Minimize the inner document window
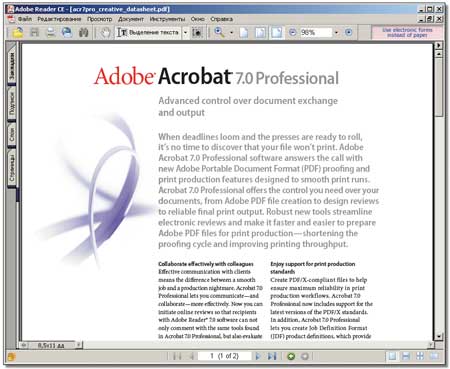450x369 pixels. [x=422, y=19]
